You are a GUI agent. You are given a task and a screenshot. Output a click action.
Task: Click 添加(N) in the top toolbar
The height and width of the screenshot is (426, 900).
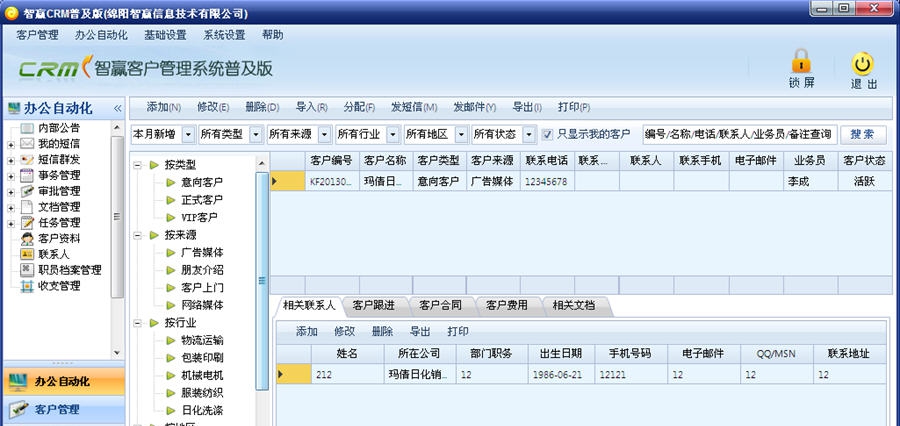(163, 107)
